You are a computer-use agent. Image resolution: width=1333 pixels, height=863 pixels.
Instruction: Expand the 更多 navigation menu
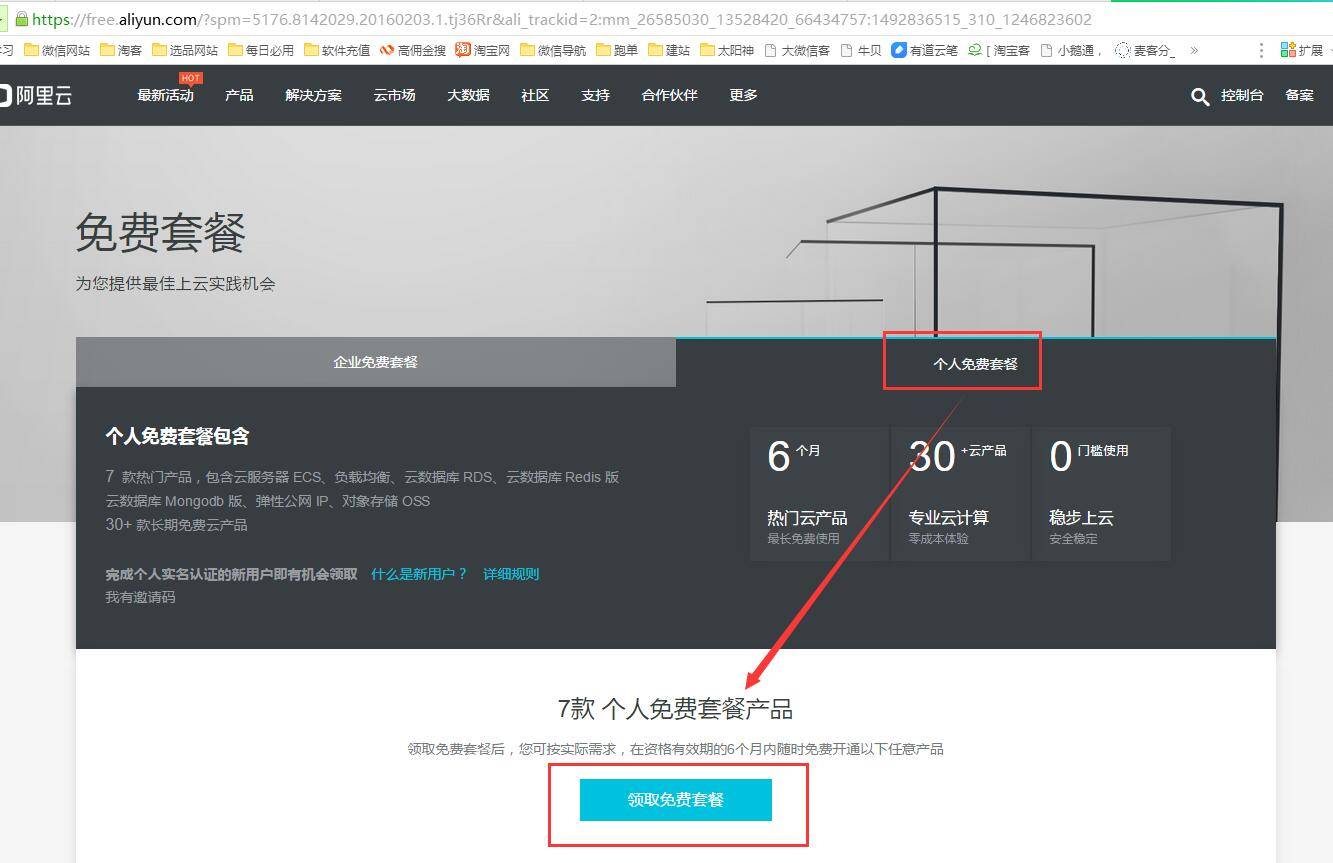click(743, 95)
